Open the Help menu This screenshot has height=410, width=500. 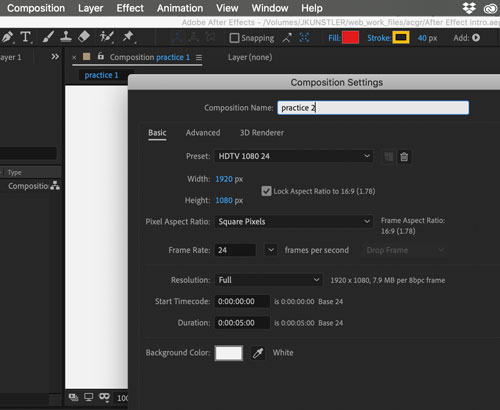(312, 8)
